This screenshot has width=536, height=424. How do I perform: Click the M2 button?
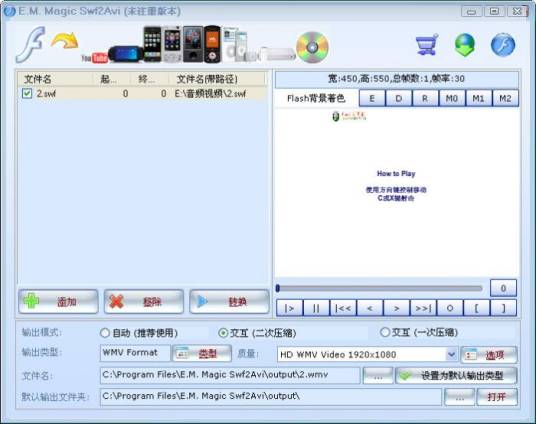[505, 98]
